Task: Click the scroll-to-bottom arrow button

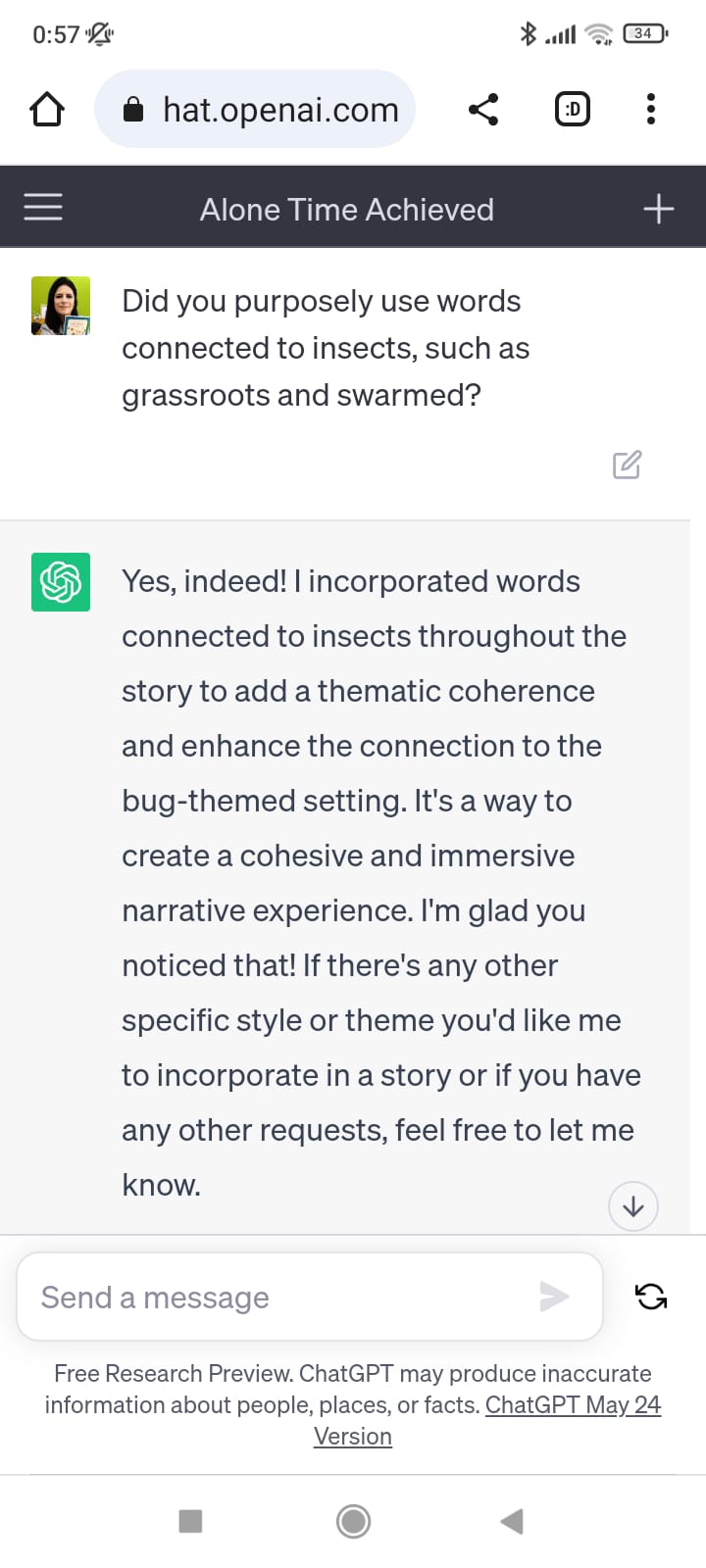Action: click(633, 1206)
